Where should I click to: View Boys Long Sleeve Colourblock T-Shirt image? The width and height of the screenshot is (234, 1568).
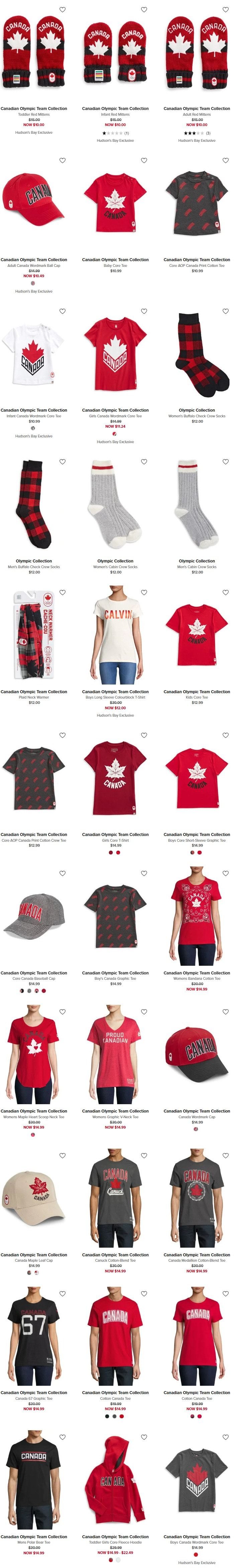point(115,639)
